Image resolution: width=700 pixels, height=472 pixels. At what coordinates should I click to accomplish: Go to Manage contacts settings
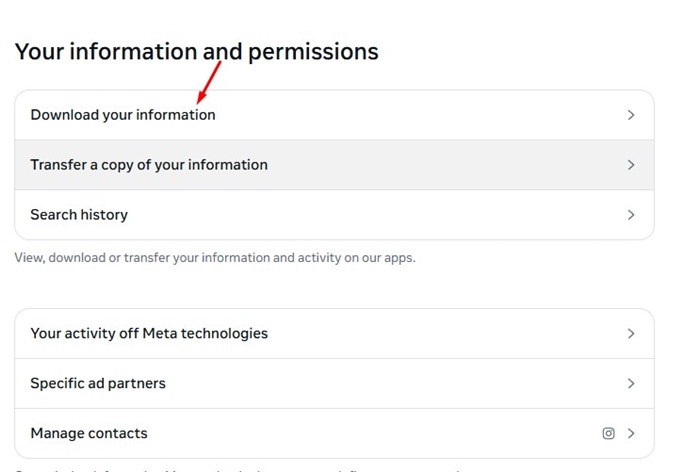tap(334, 433)
